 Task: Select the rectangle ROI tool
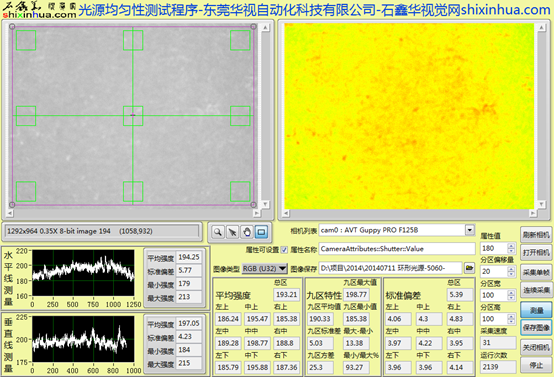(261, 232)
